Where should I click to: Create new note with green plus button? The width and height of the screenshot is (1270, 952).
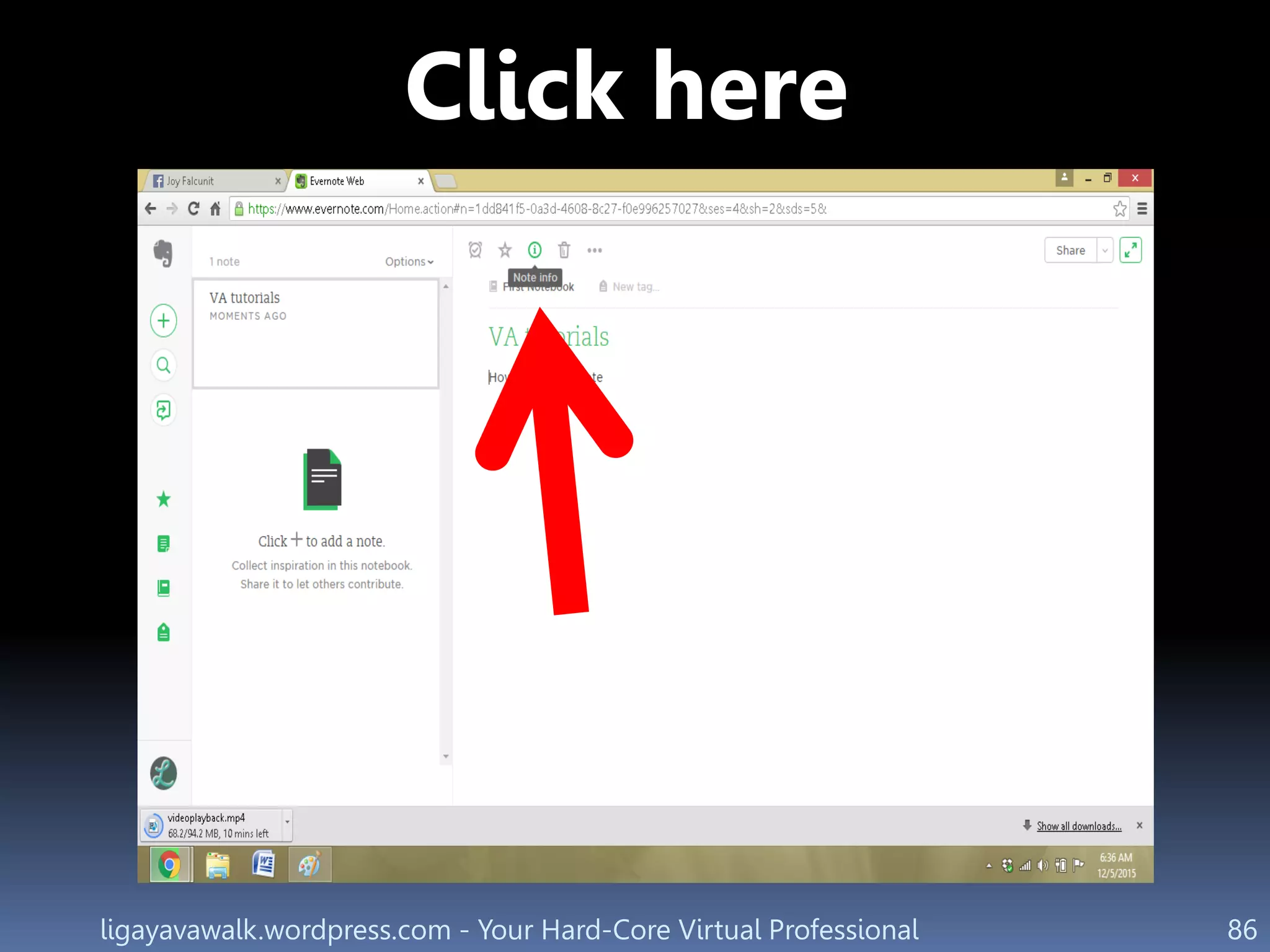(164, 320)
